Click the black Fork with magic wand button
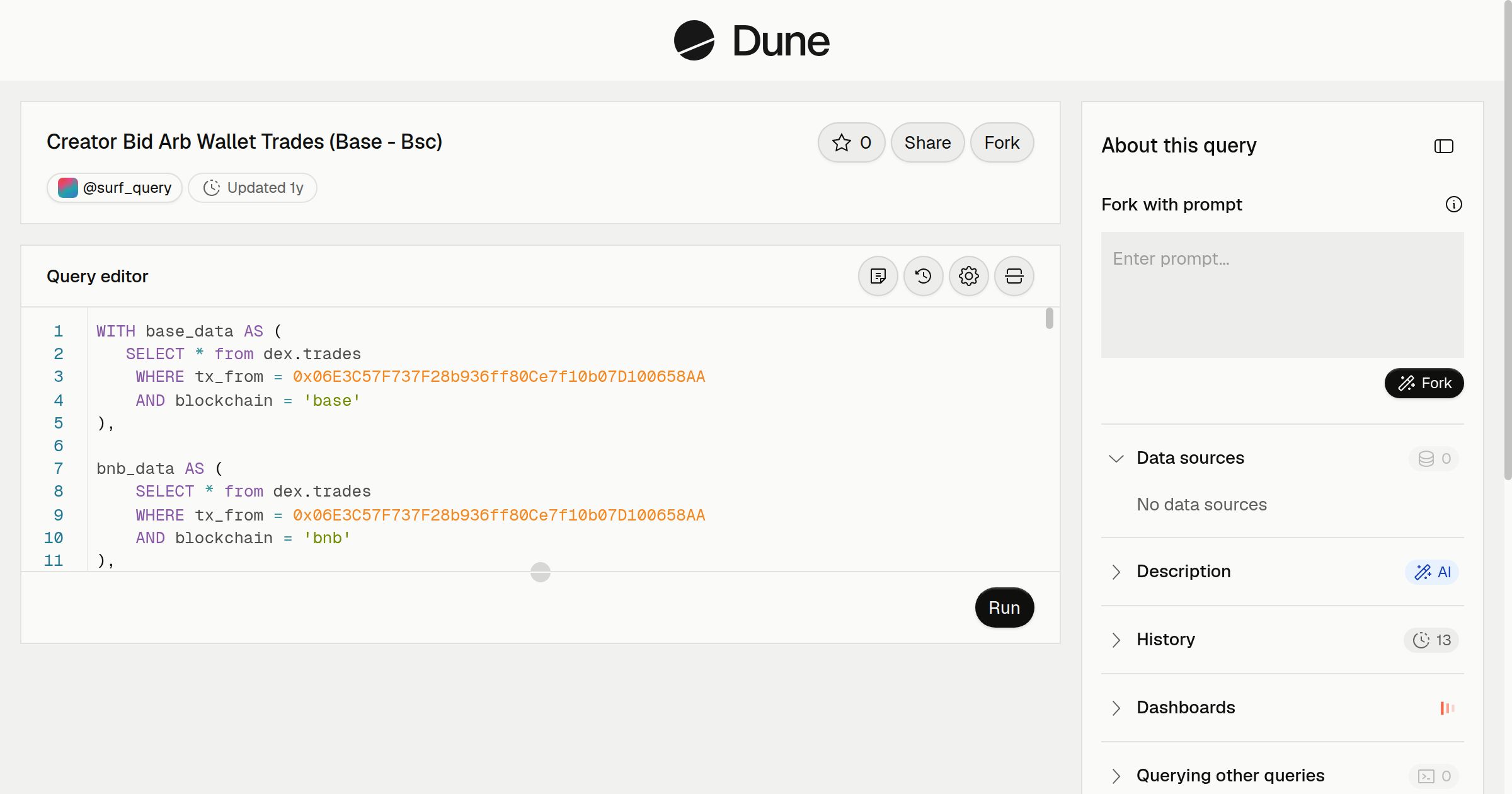The height and width of the screenshot is (794, 1512). click(x=1424, y=383)
